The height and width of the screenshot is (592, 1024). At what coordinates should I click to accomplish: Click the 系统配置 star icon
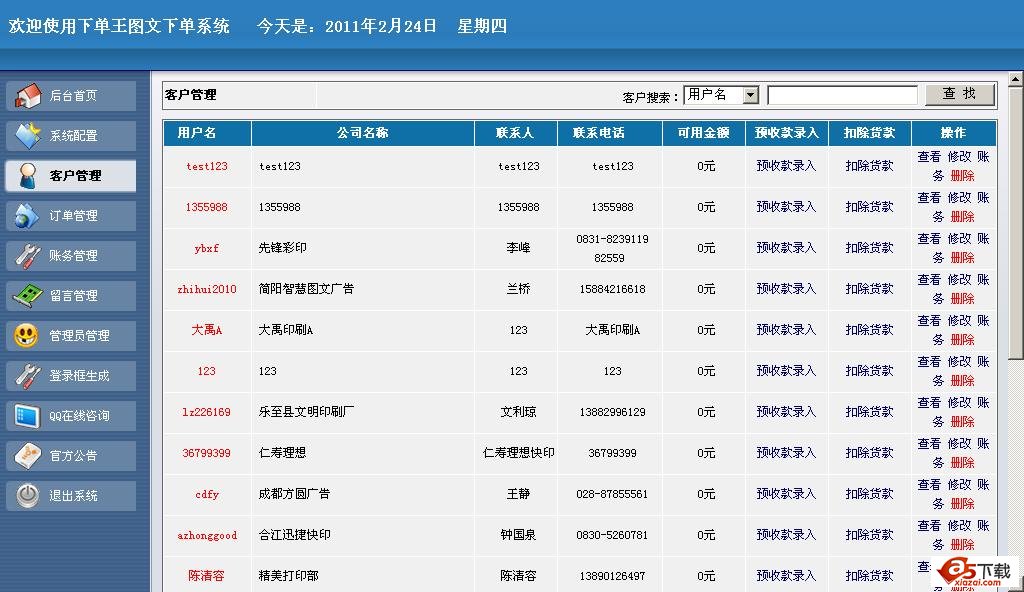(28, 135)
